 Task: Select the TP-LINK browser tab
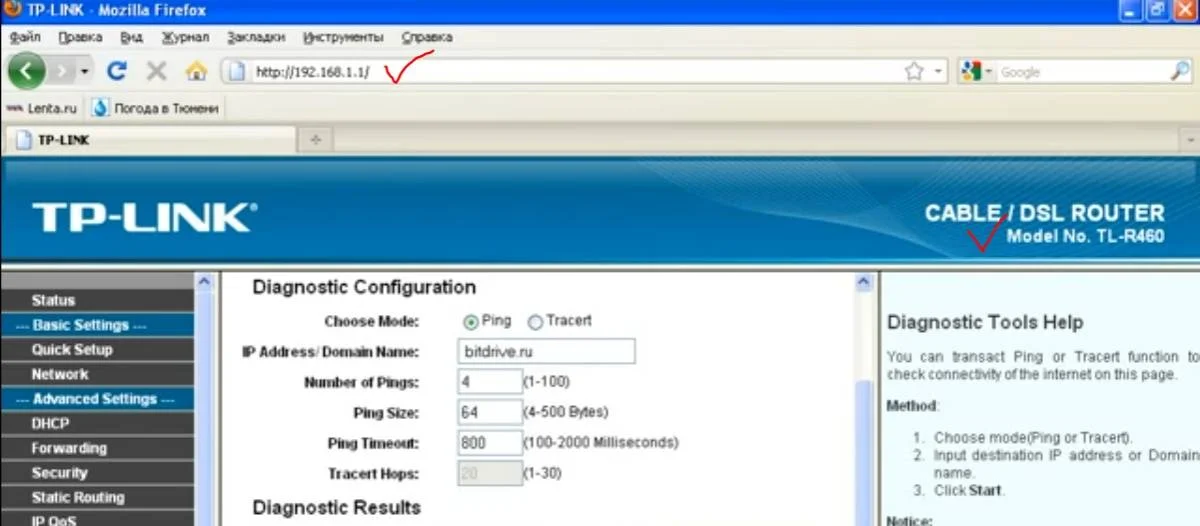150,141
